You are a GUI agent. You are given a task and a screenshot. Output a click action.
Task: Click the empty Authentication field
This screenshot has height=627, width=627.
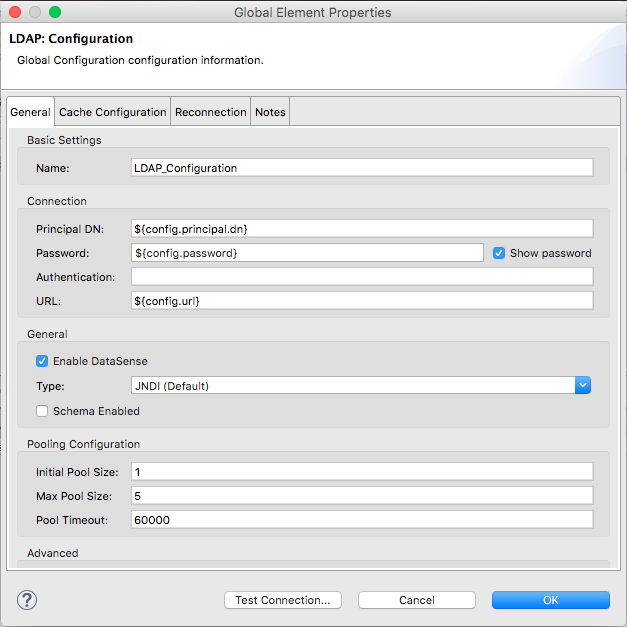tap(362, 277)
